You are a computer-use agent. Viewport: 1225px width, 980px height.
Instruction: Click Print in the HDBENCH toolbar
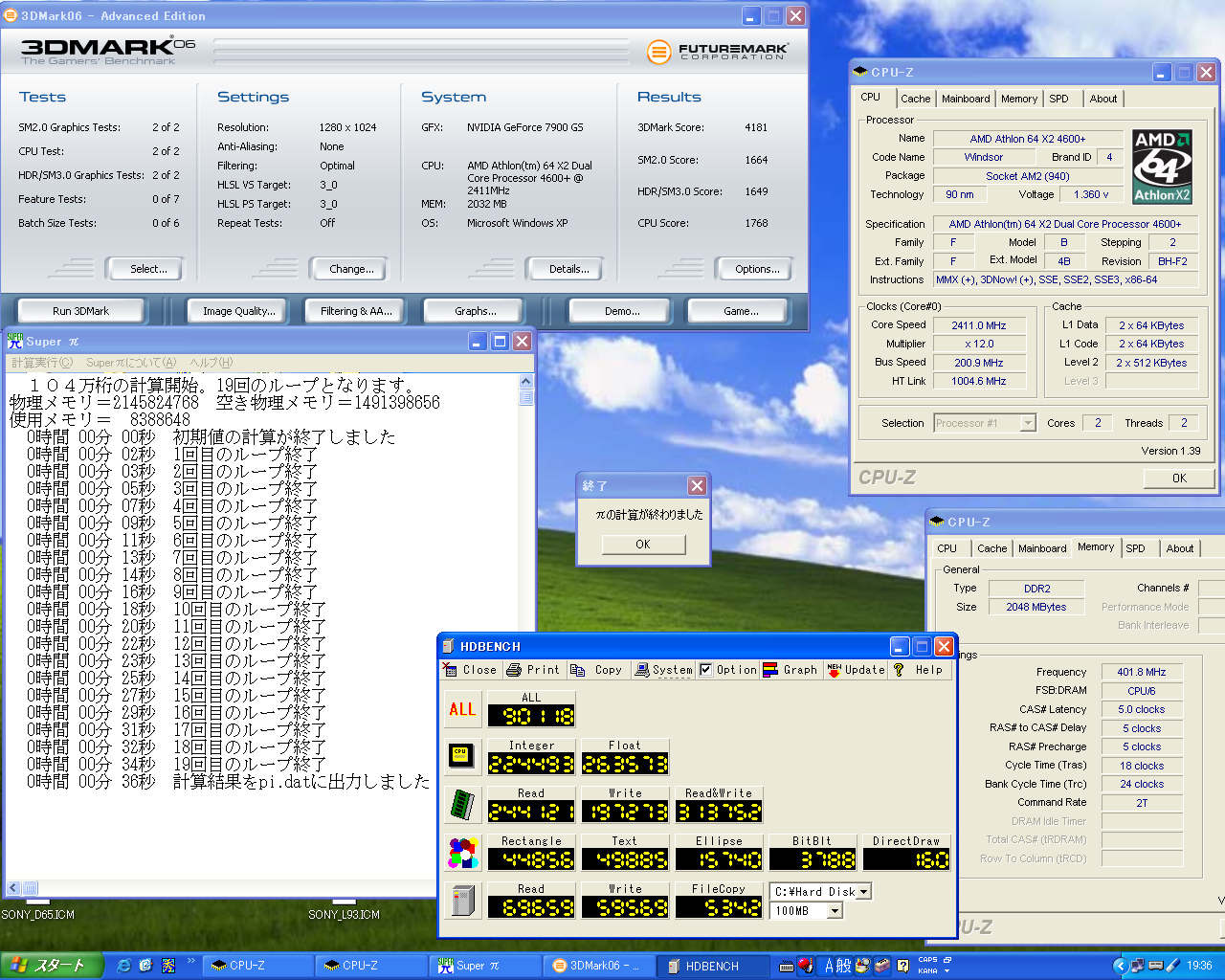533,670
